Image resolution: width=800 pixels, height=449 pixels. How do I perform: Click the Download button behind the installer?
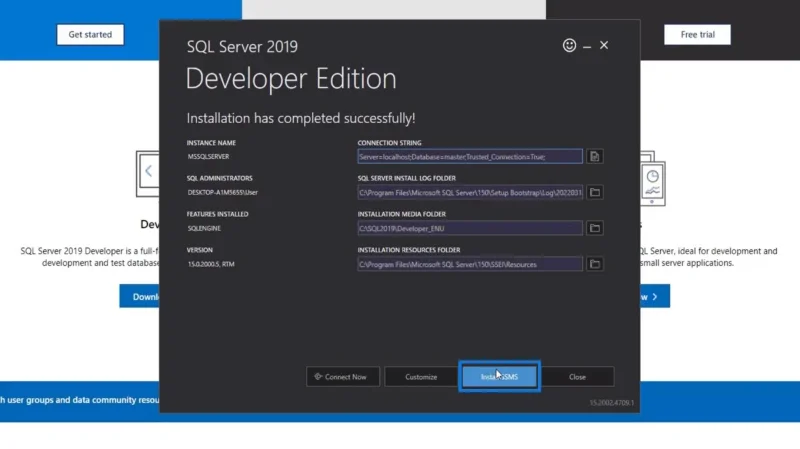[140, 296]
